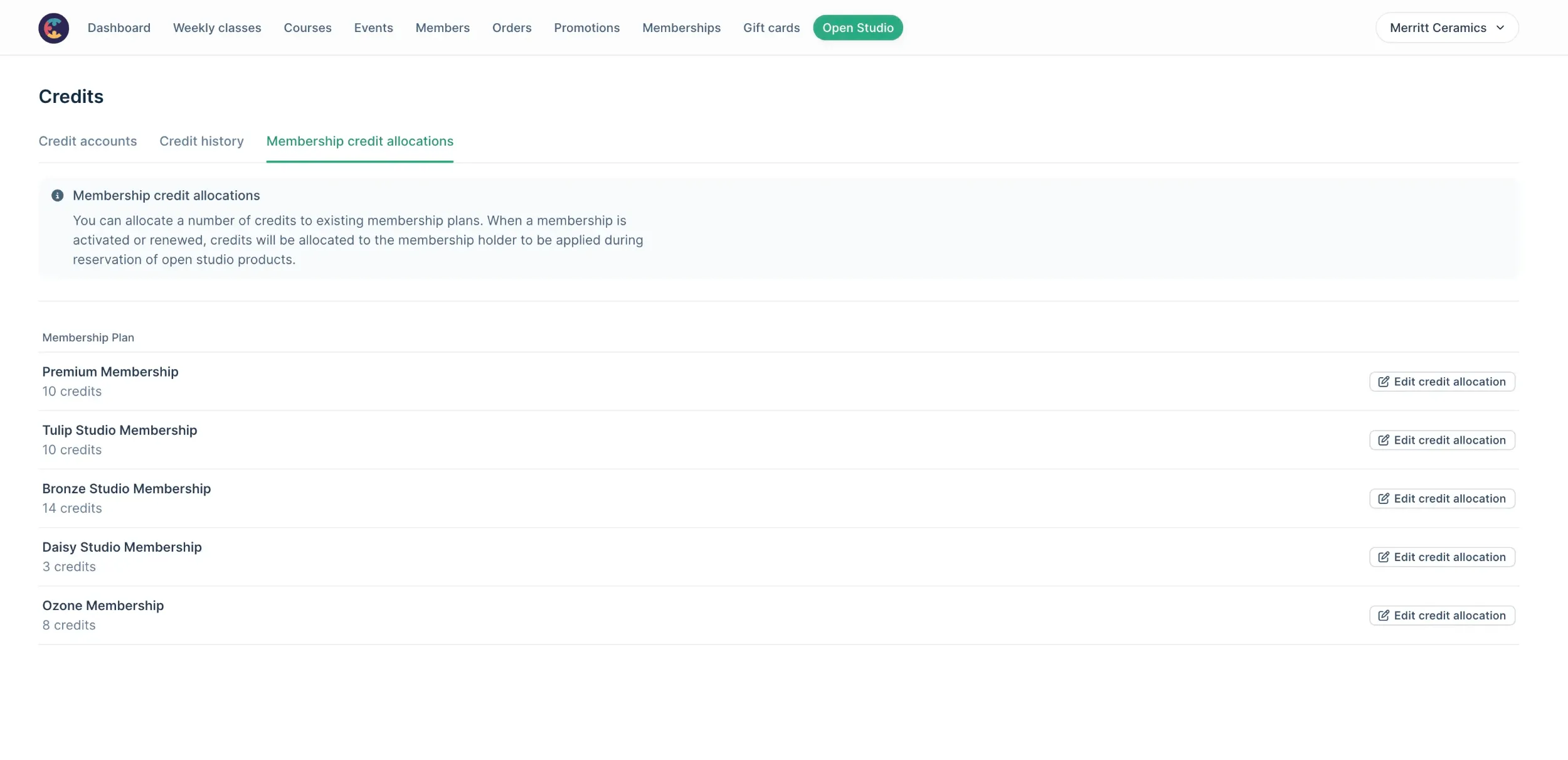Open the Merritt Ceramics account dropdown

coord(1438,28)
